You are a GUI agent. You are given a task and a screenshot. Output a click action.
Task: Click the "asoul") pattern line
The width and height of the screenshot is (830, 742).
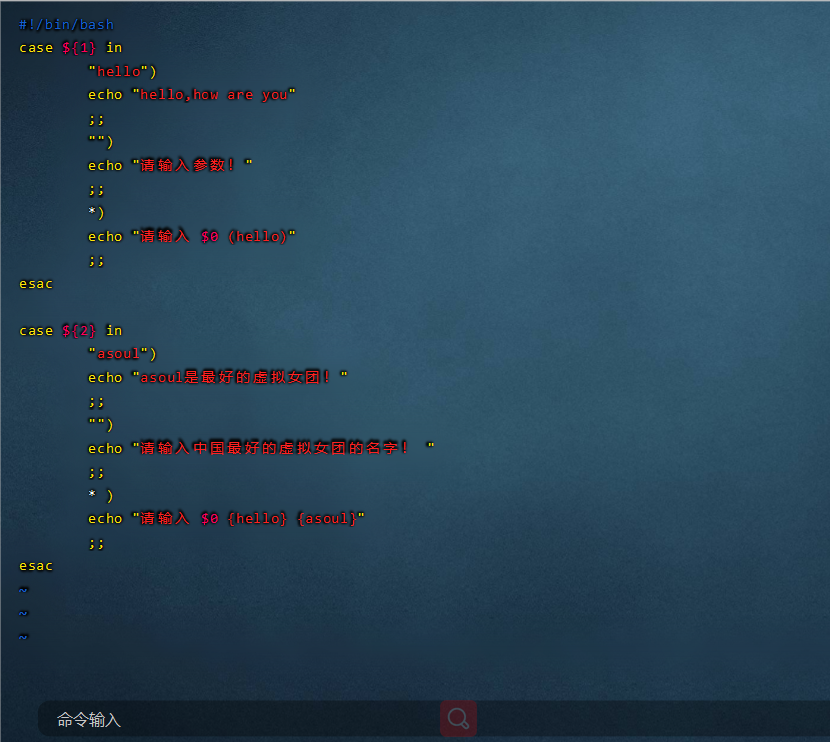pos(122,354)
